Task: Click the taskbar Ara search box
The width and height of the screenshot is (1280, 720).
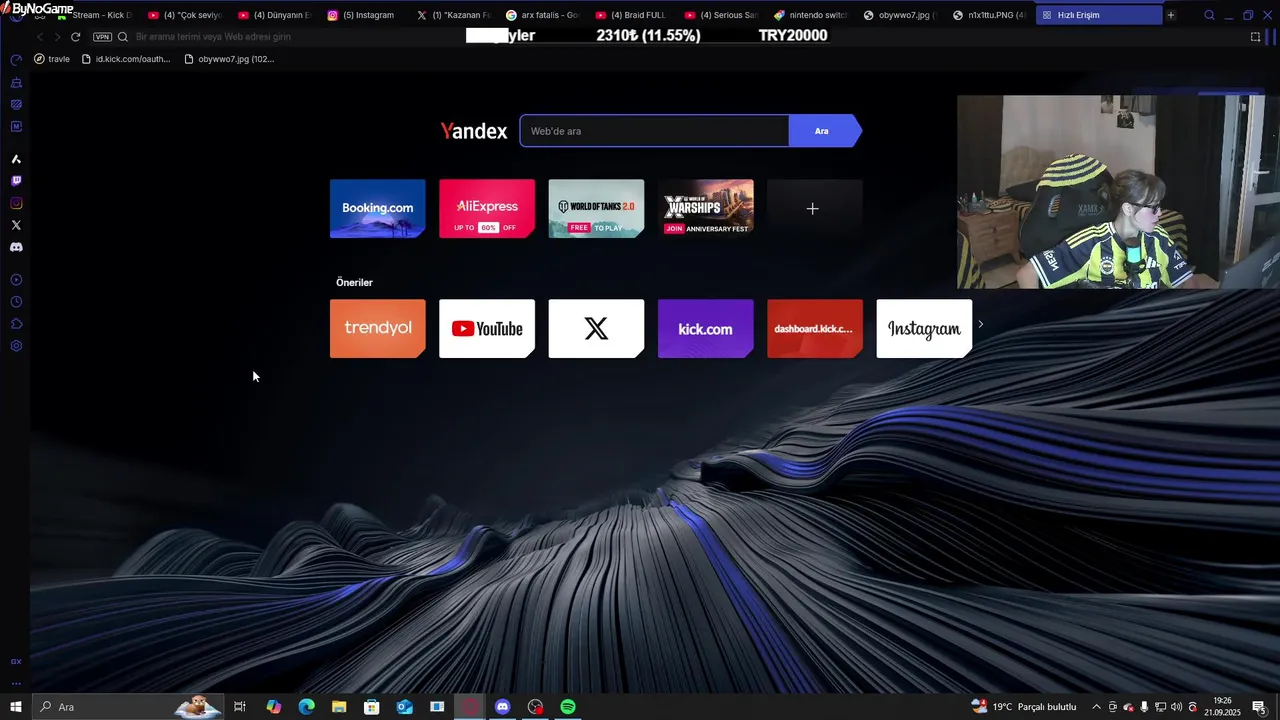Action: pos(128,707)
